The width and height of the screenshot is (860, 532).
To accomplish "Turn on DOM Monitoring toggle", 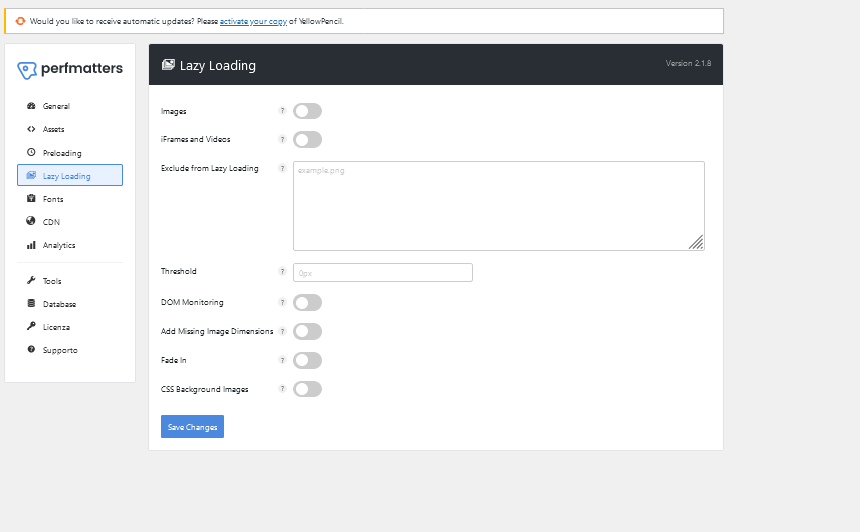I will 307,303.
